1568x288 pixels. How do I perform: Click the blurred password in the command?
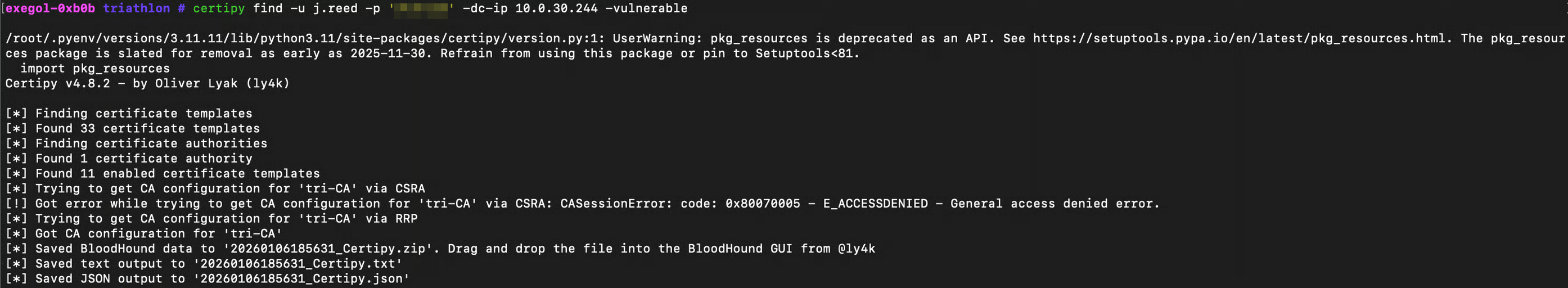[x=421, y=8]
